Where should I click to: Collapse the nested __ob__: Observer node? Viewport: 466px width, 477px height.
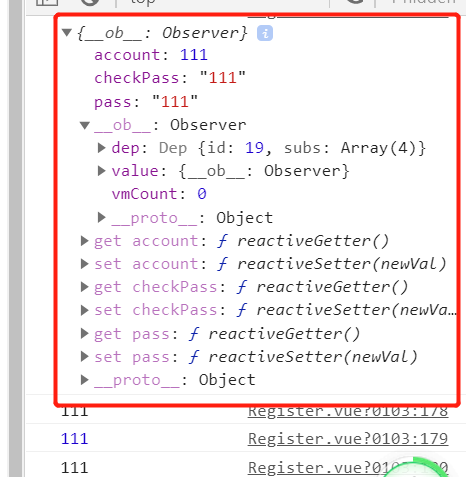(85, 125)
